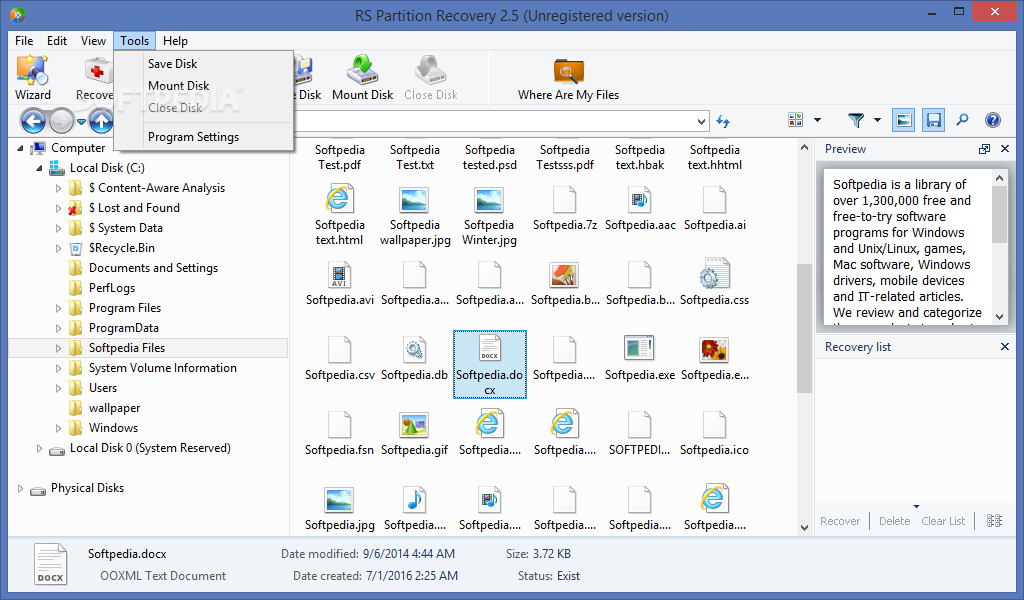The image size is (1024, 600).
Task: Collapse the Computer tree node
Action: [x=20, y=148]
